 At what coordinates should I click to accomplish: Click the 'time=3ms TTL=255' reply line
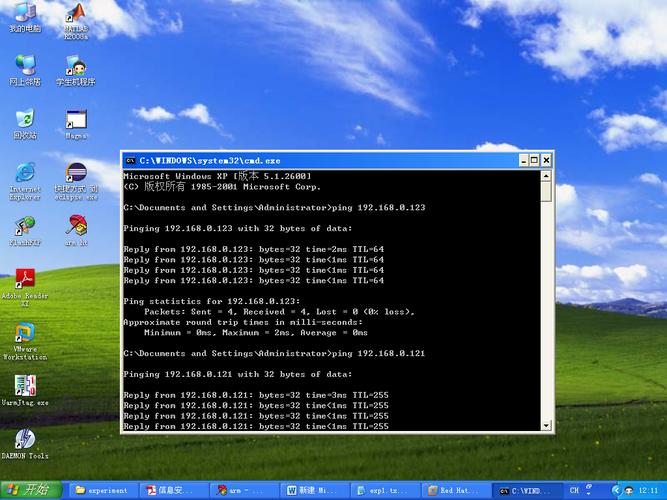(x=256, y=395)
